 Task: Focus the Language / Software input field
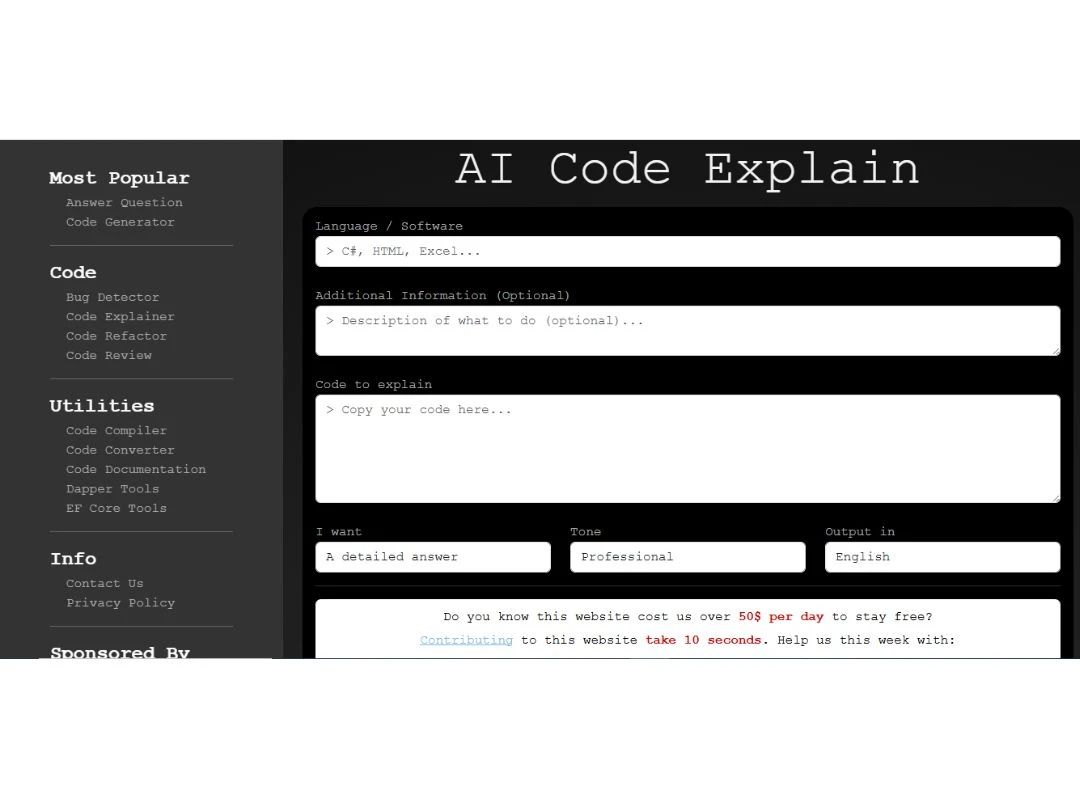coord(687,252)
